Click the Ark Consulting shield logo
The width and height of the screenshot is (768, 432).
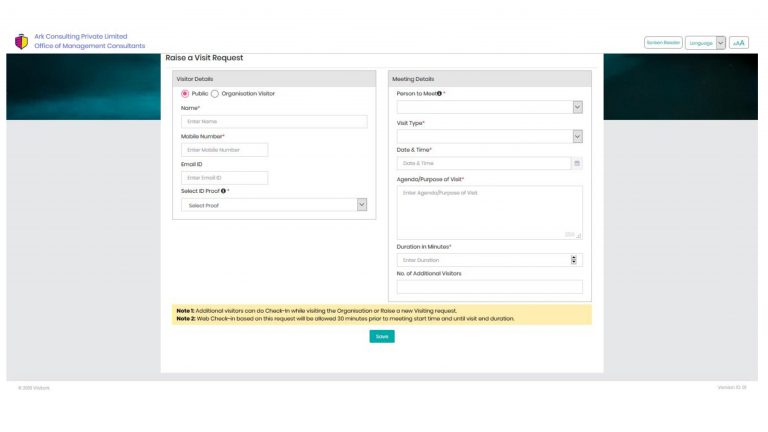click(x=22, y=42)
